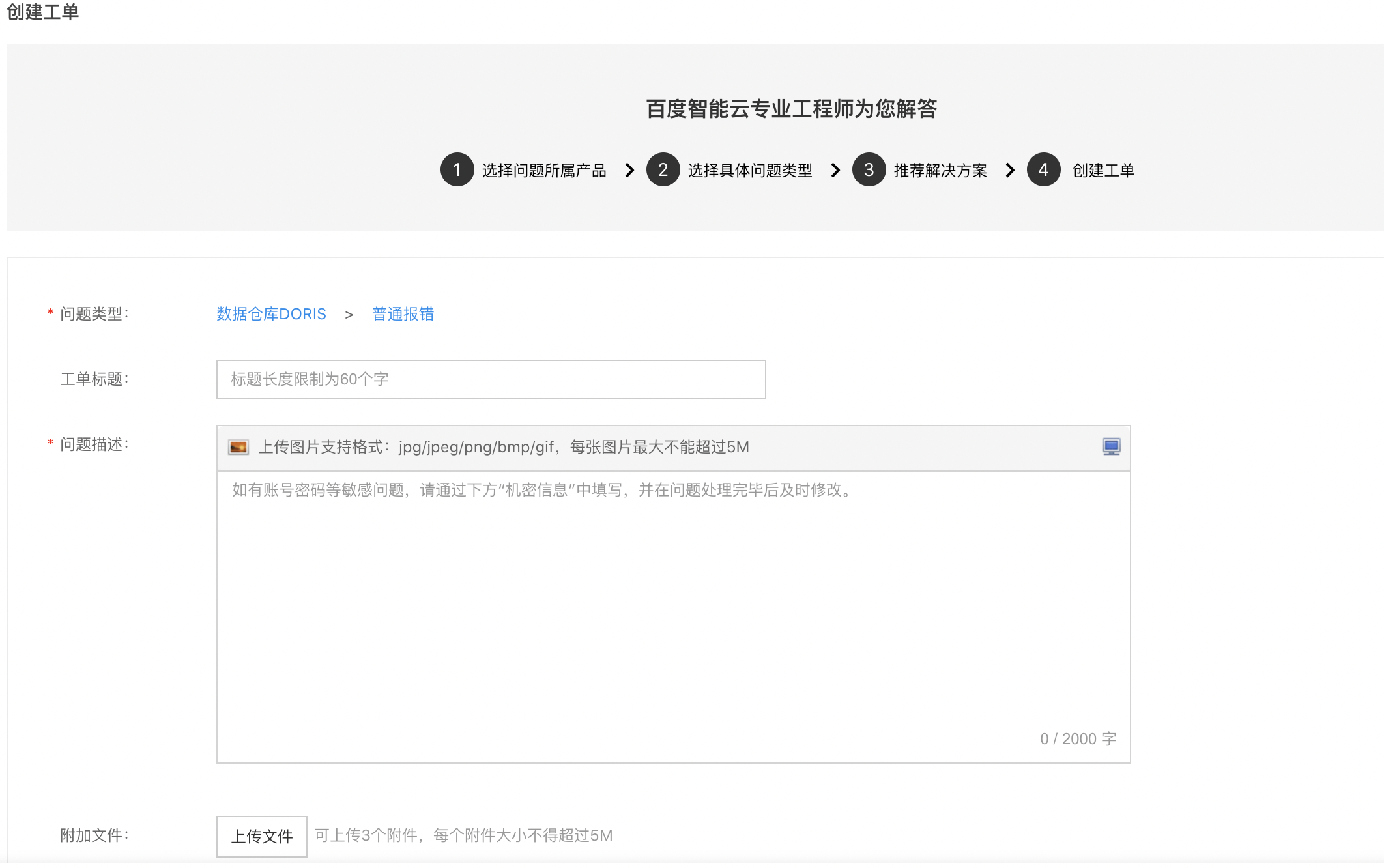This screenshot has width=1384, height=868.
Task: Select step label 选择具体问题类型
Action: 750,171
